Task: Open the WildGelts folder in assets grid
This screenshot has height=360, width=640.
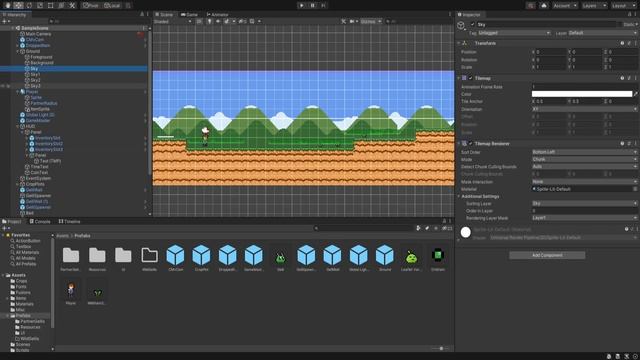Action: click(x=149, y=255)
